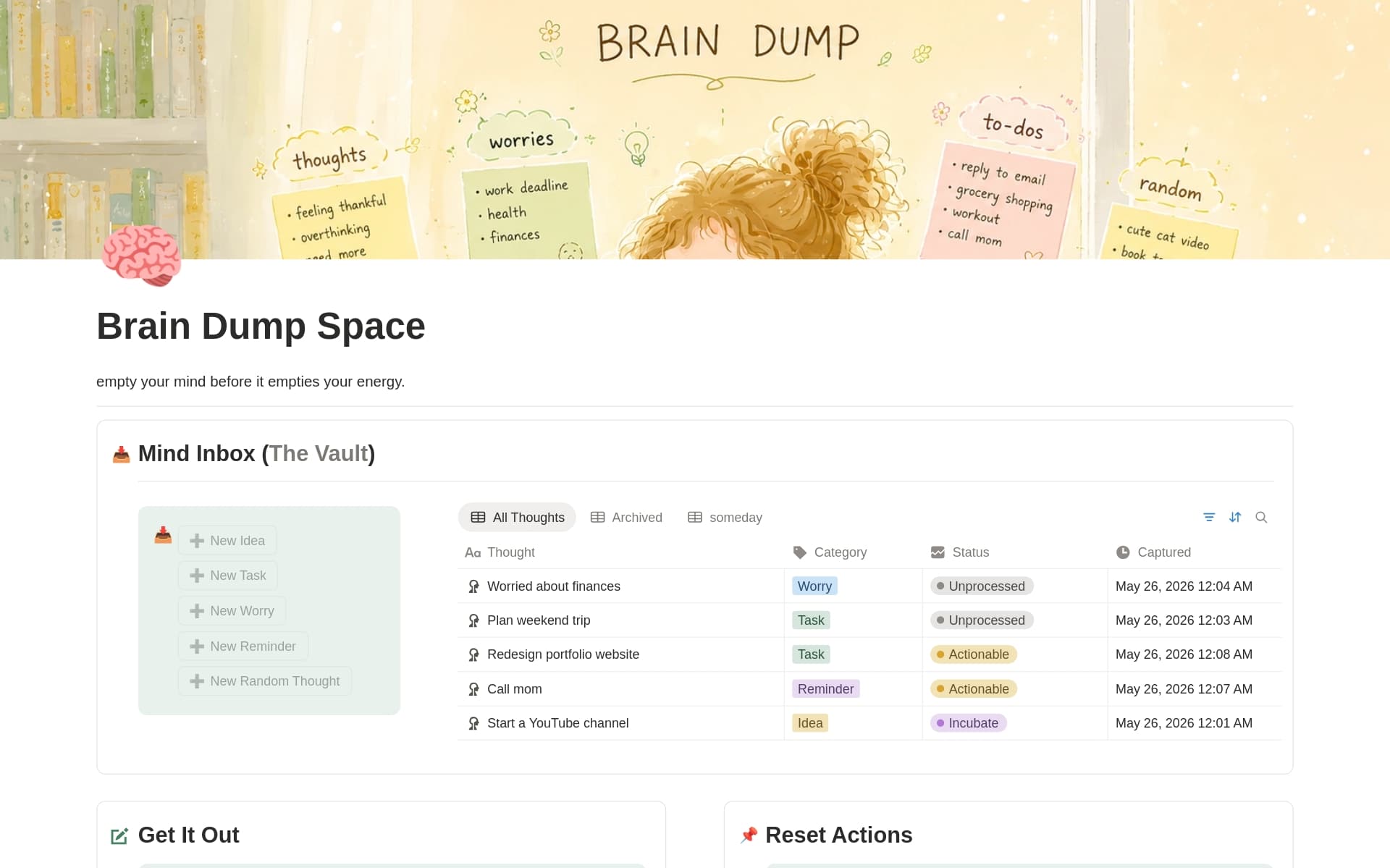Click the Get It Out pencil icon
Screen dimensions: 1390x868
tap(119, 836)
